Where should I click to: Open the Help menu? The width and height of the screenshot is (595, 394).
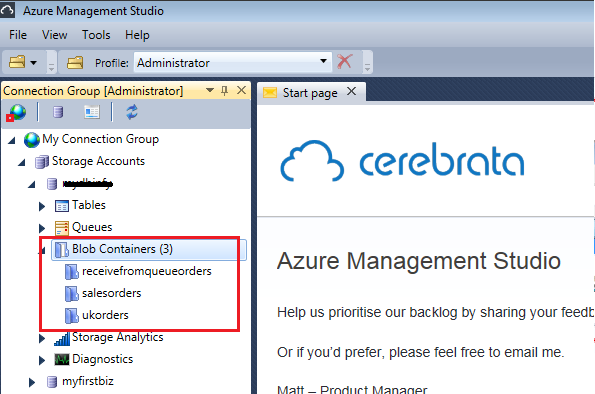[137, 35]
